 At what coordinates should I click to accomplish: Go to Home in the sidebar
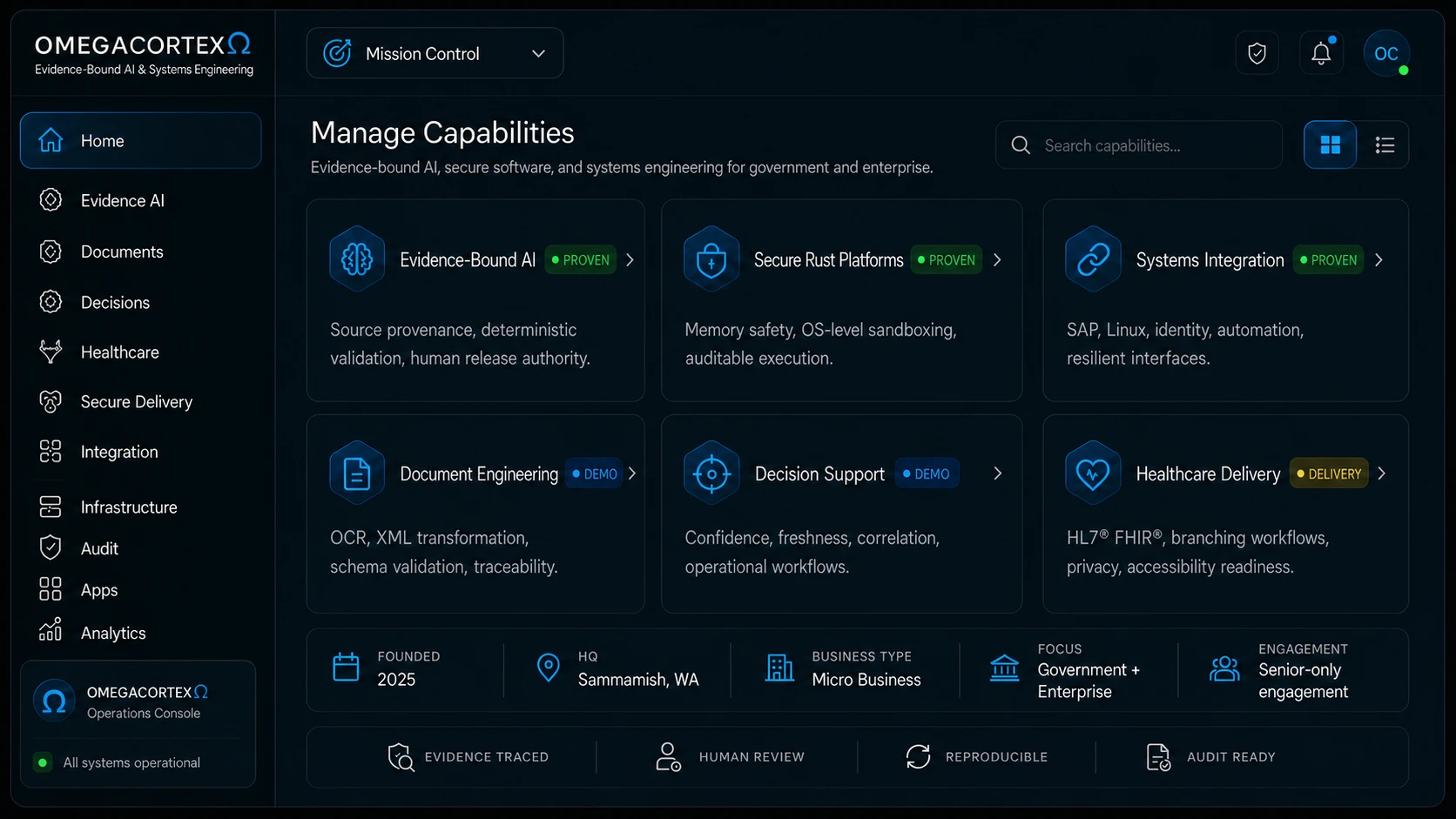[140, 140]
